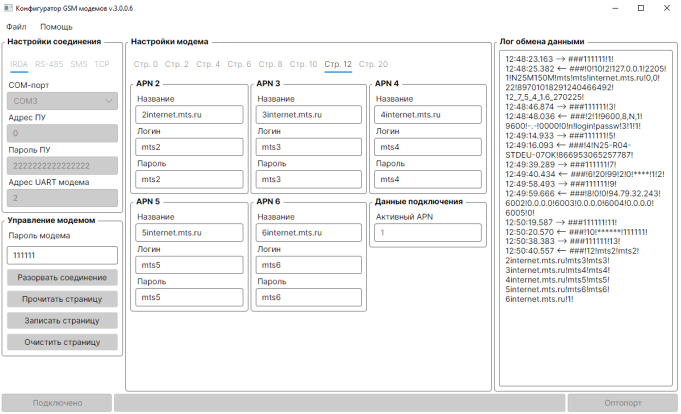
Task: Open modem settings tab Стр. 0
Action: [145, 64]
